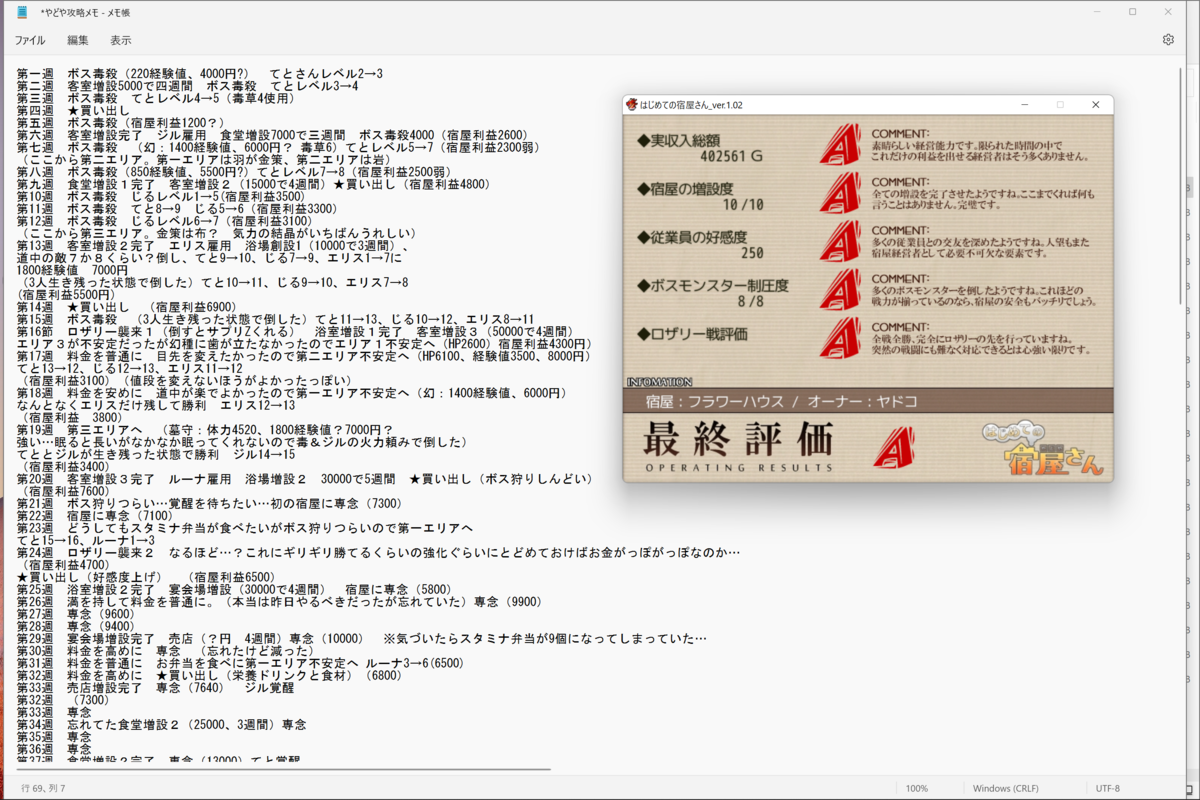The width and height of the screenshot is (1200, 800).
Task: Maximize the Notepad window
Action: [1133, 12]
